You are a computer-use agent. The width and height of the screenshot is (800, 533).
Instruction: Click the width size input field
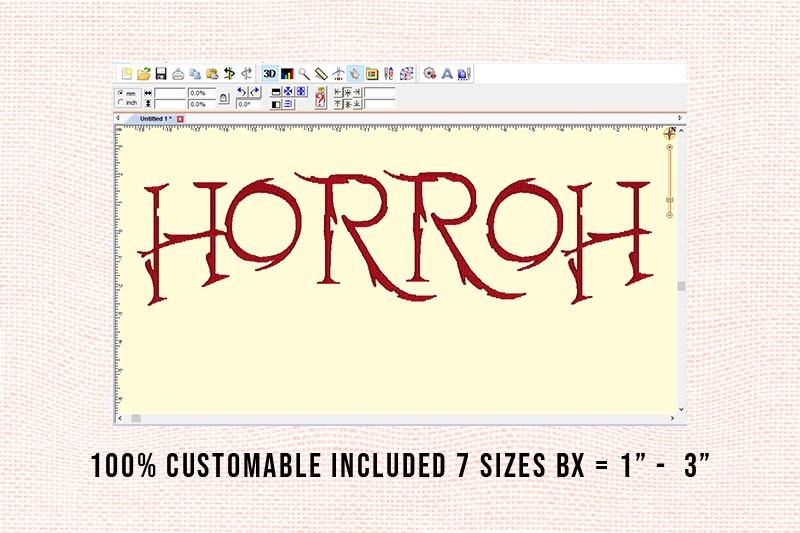point(169,93)
